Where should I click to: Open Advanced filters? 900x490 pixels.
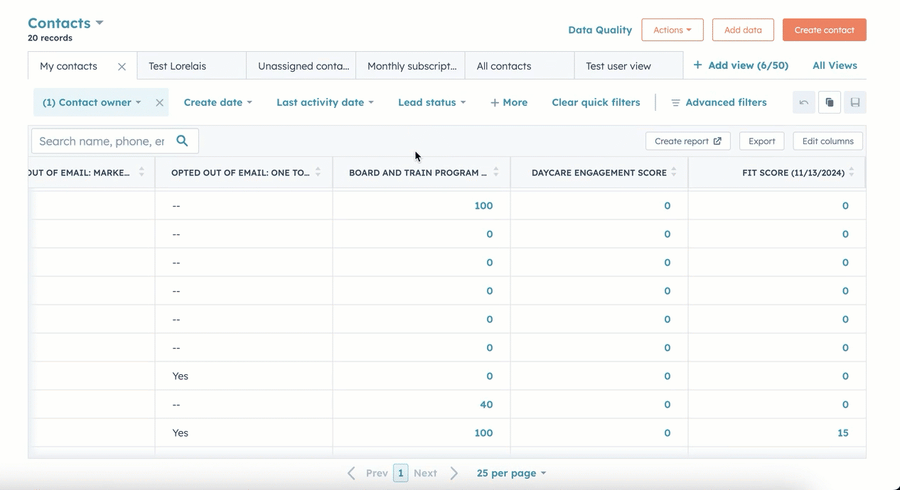(719, 103)
